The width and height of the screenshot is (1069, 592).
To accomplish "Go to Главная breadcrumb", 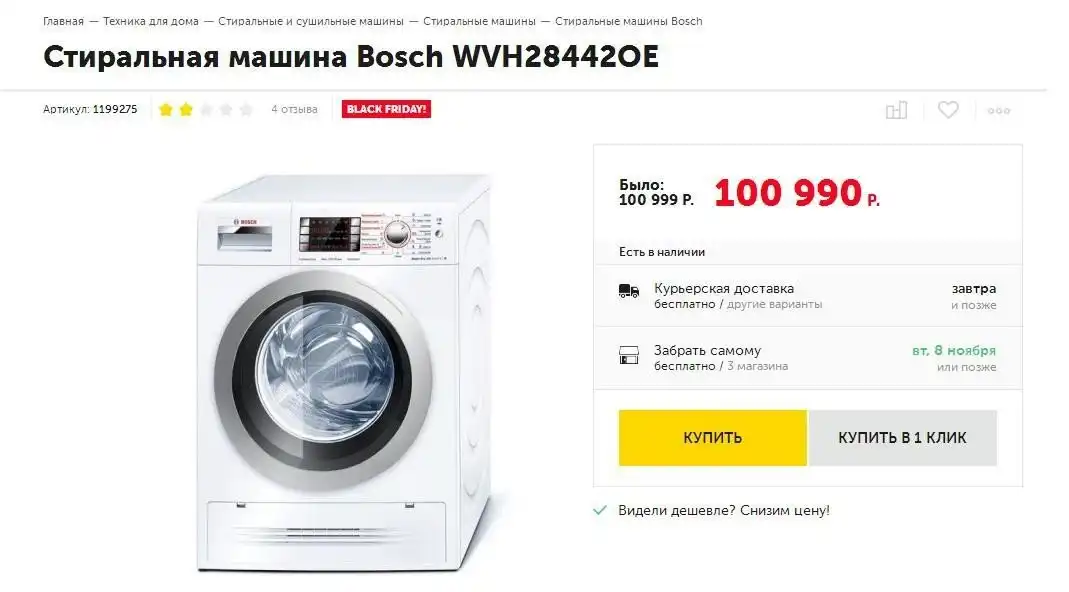I will click(x=63, y=21).
